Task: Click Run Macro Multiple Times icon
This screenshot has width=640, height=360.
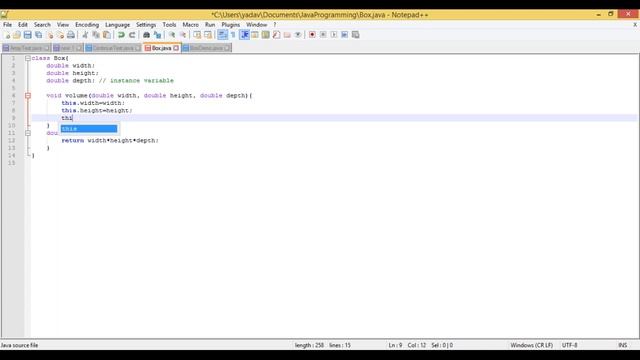Action: pos(344,35)
